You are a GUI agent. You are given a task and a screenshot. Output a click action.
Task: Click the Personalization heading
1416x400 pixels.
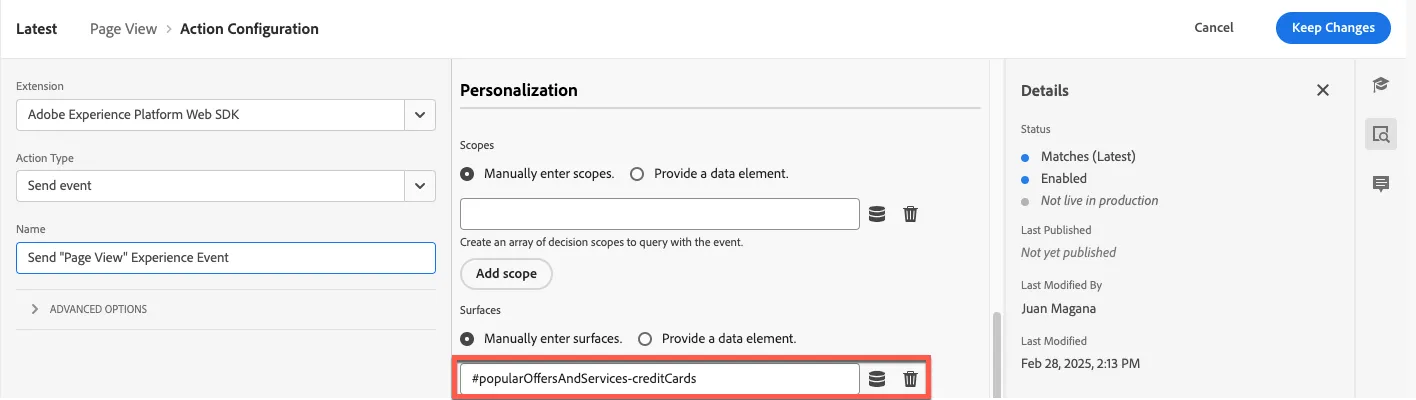point(519,90)
